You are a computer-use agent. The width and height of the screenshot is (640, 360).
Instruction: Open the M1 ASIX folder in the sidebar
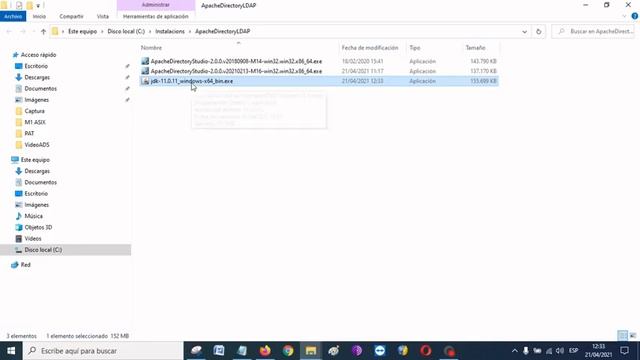tap(35, 122)
